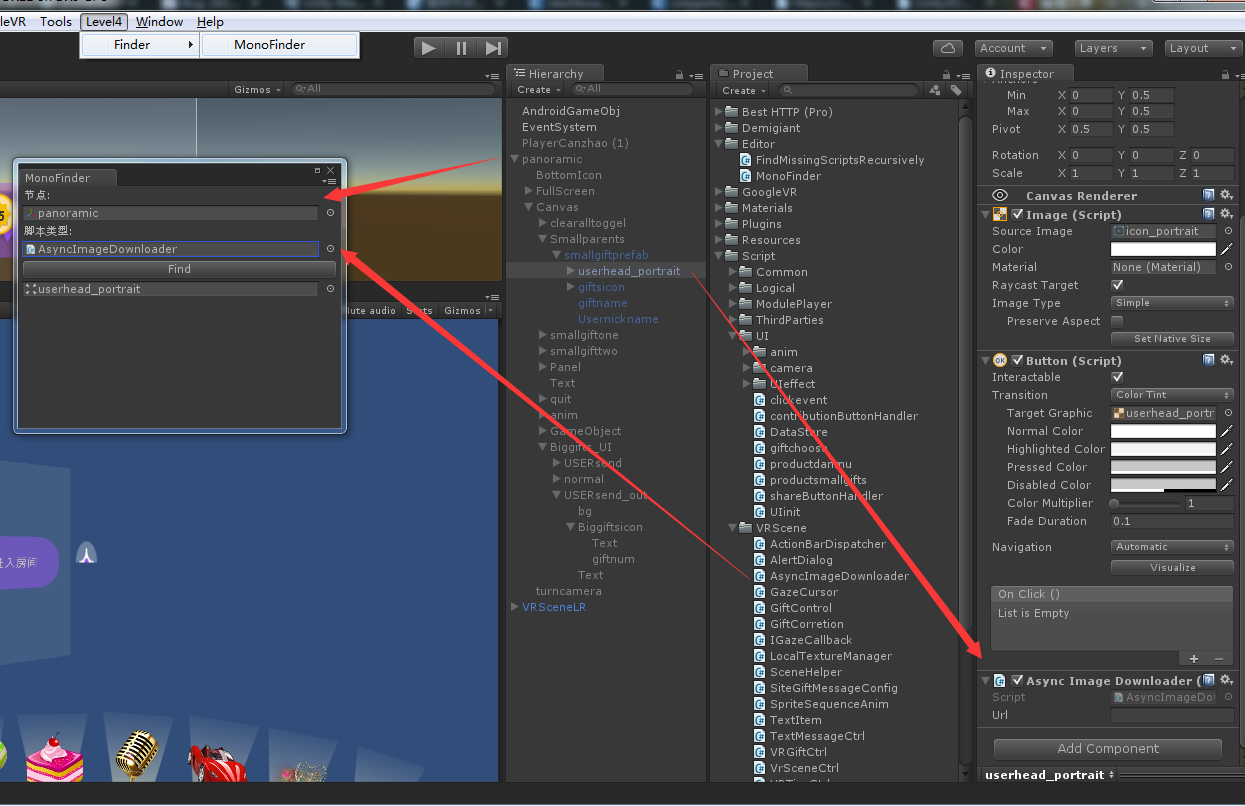1245x806 pixels.
Task: Open the Transition Color Tint dropdown
Action: (x=1172, y=395)
